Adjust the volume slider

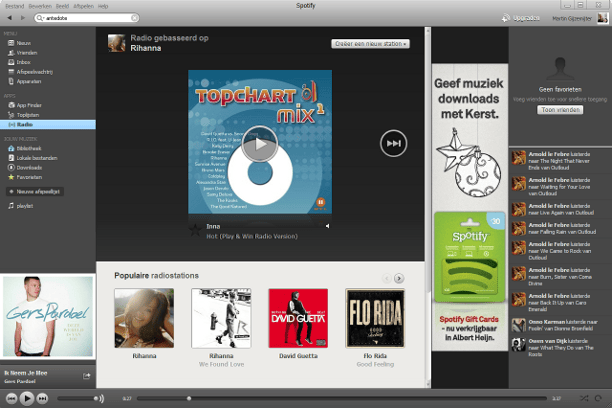[78, 399]
